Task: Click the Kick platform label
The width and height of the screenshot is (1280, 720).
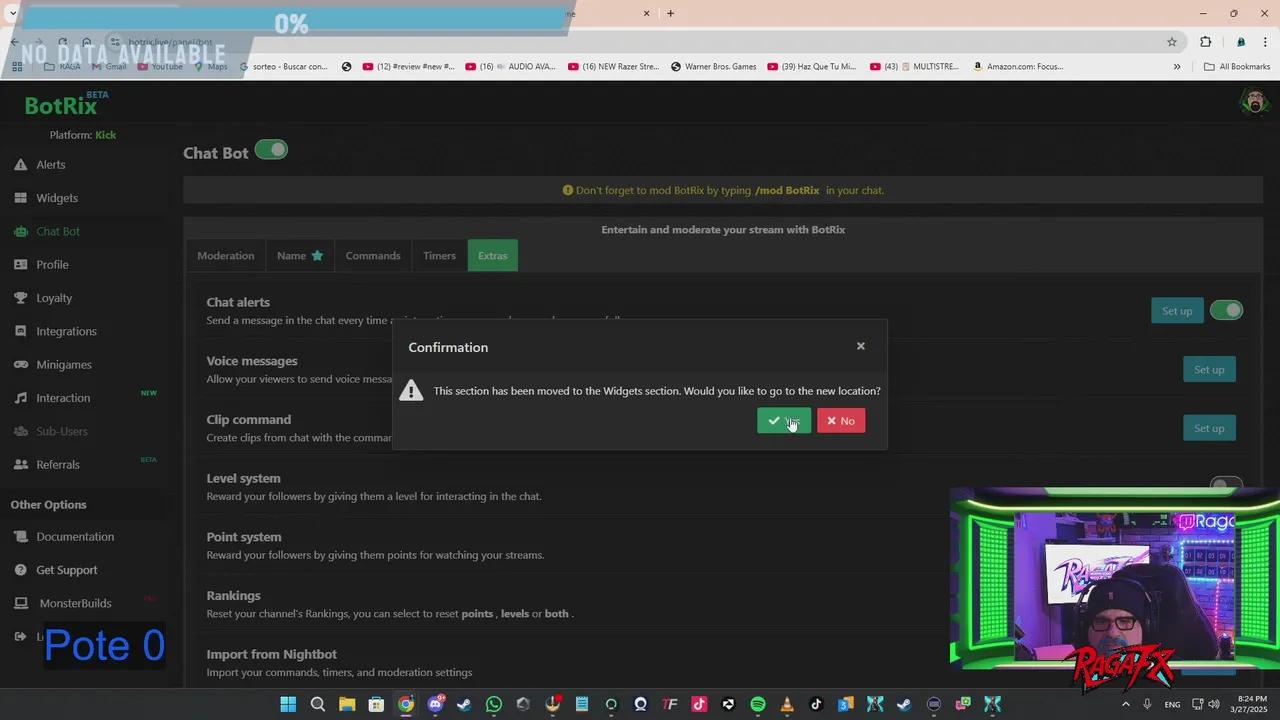Action: pos(106,135)
